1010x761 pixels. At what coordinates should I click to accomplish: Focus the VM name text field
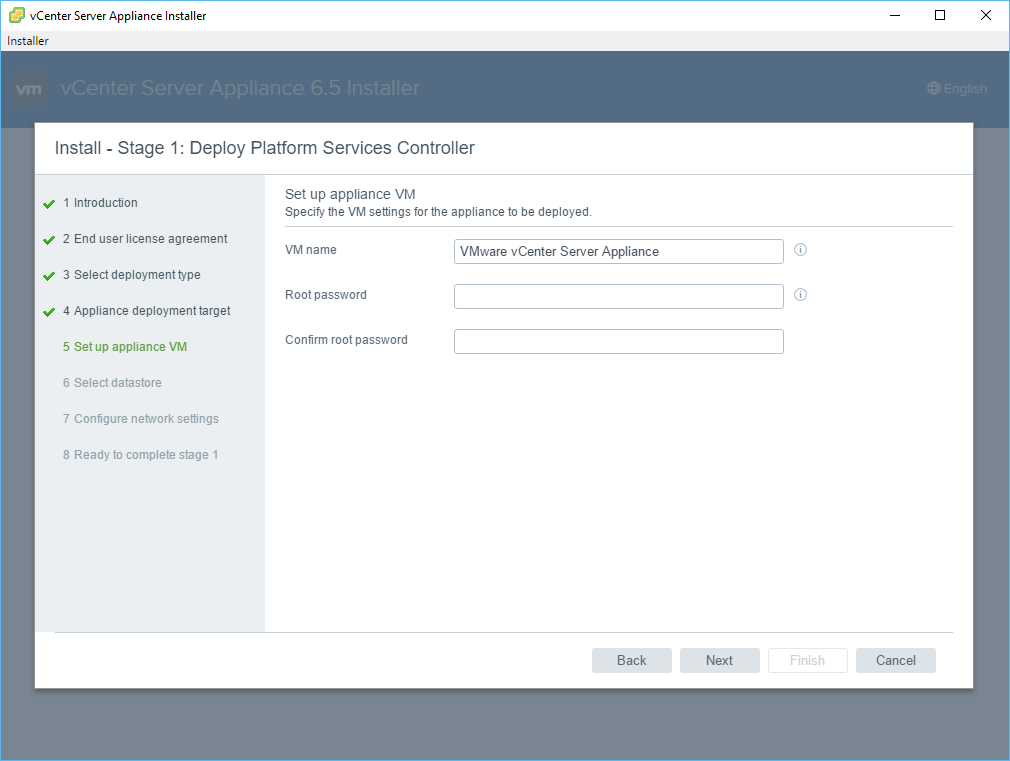(618, 251)
